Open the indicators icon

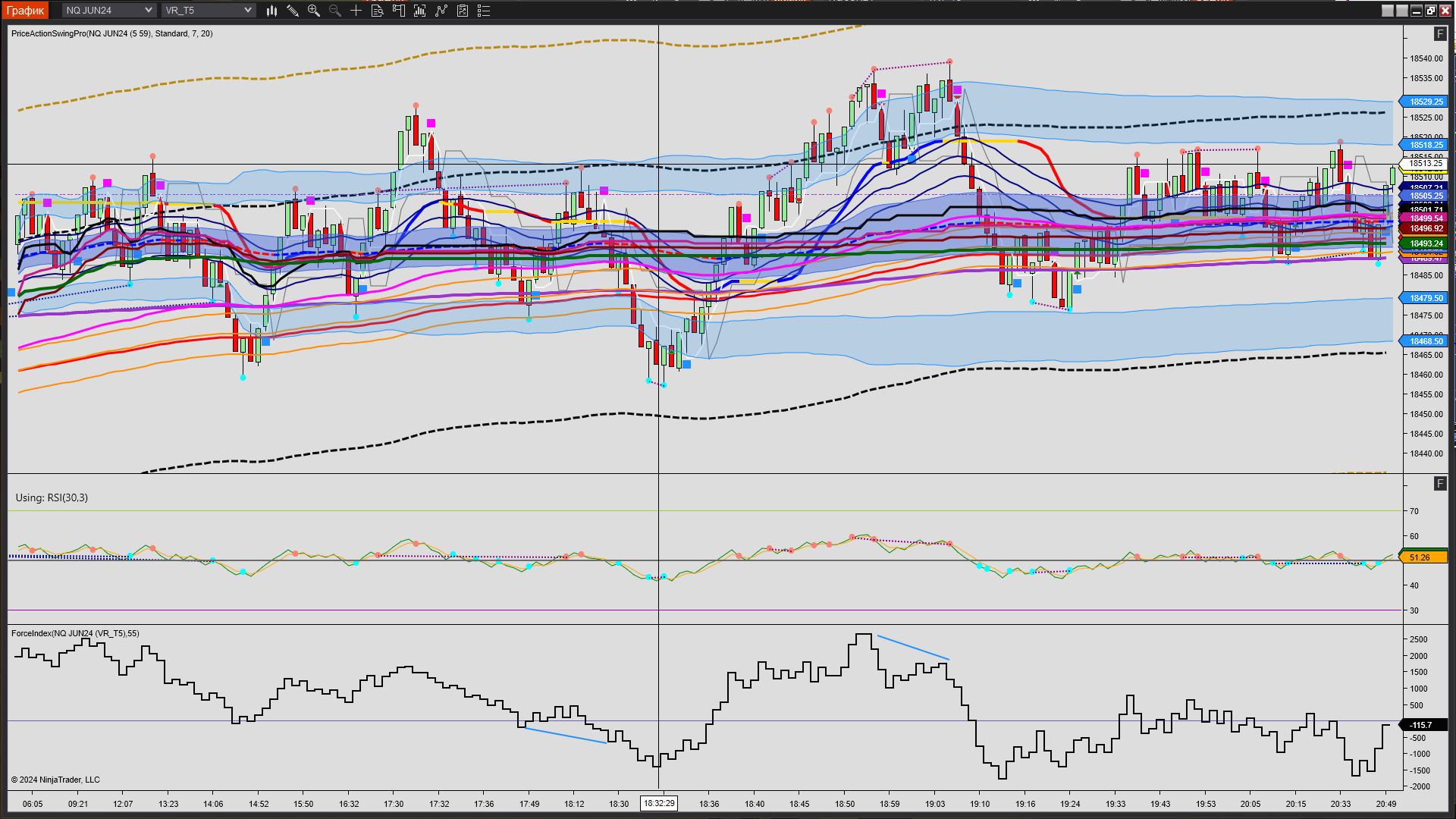420,11
